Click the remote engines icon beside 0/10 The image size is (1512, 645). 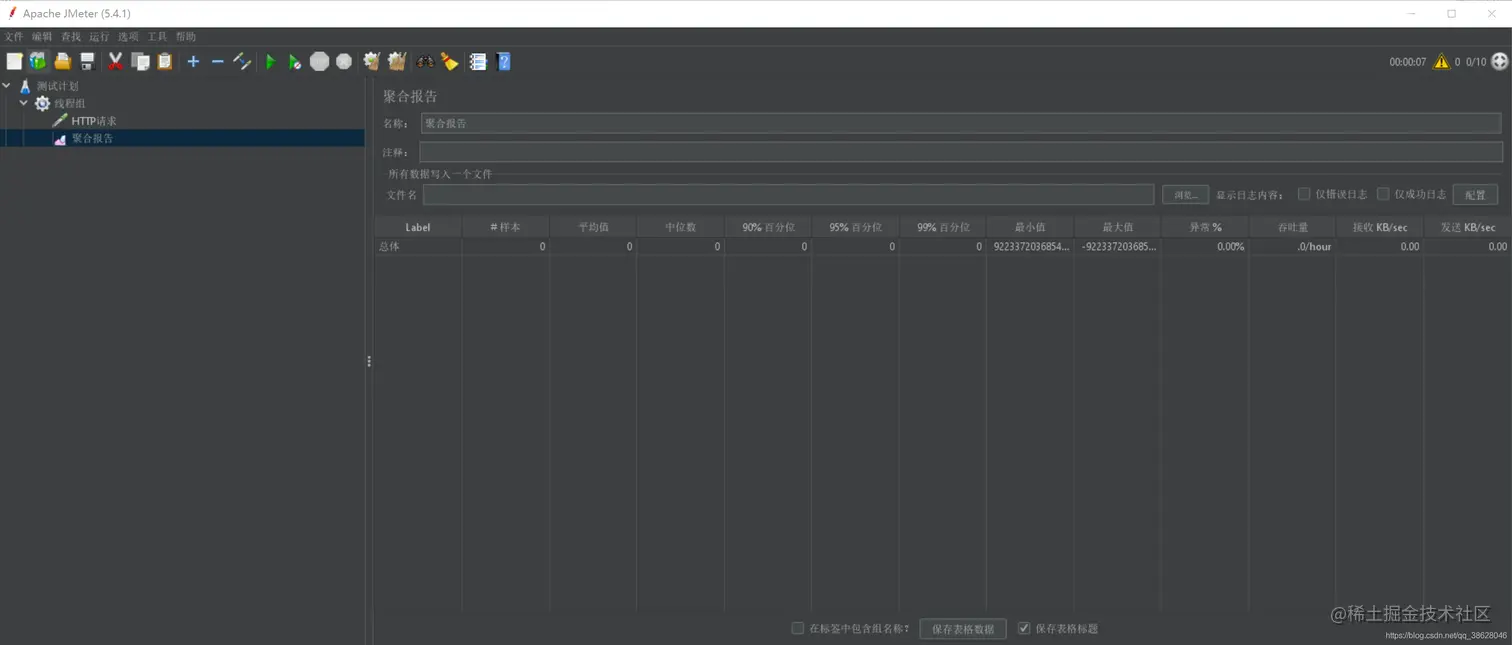[x=1499, y=62]
